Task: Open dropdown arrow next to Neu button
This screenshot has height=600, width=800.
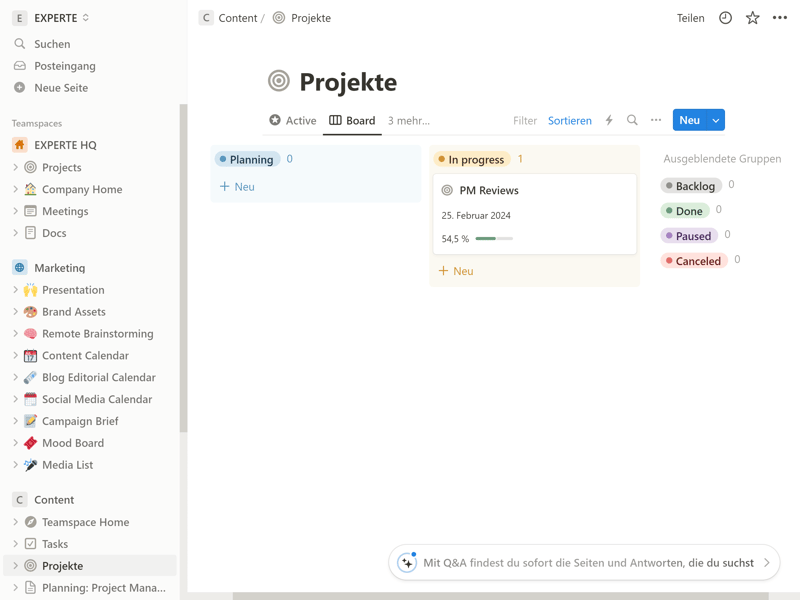Action: (716, 120)
